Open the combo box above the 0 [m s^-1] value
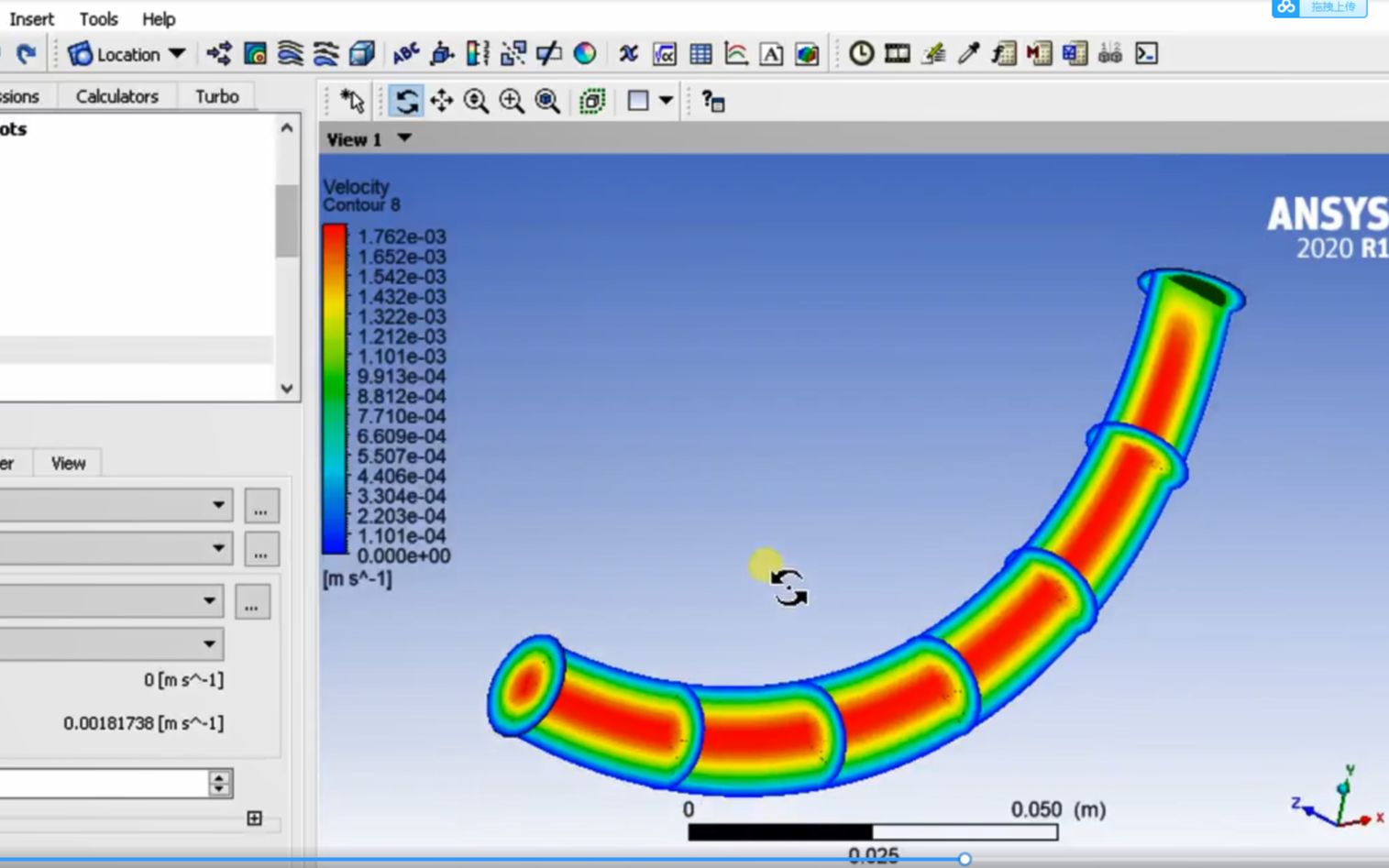The width and height of the screenshot is (1389, 868). (112, 643)
